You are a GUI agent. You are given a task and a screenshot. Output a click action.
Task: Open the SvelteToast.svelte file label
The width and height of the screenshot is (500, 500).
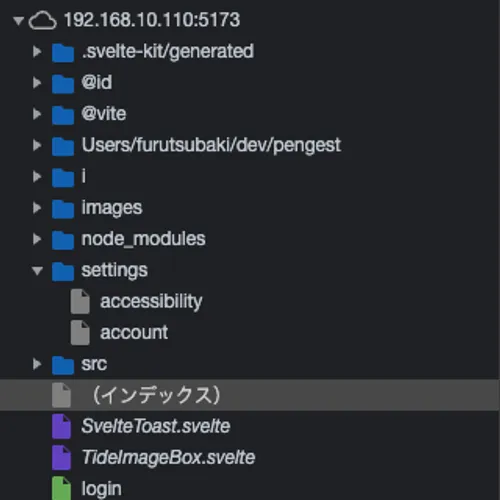pos(156,426)
